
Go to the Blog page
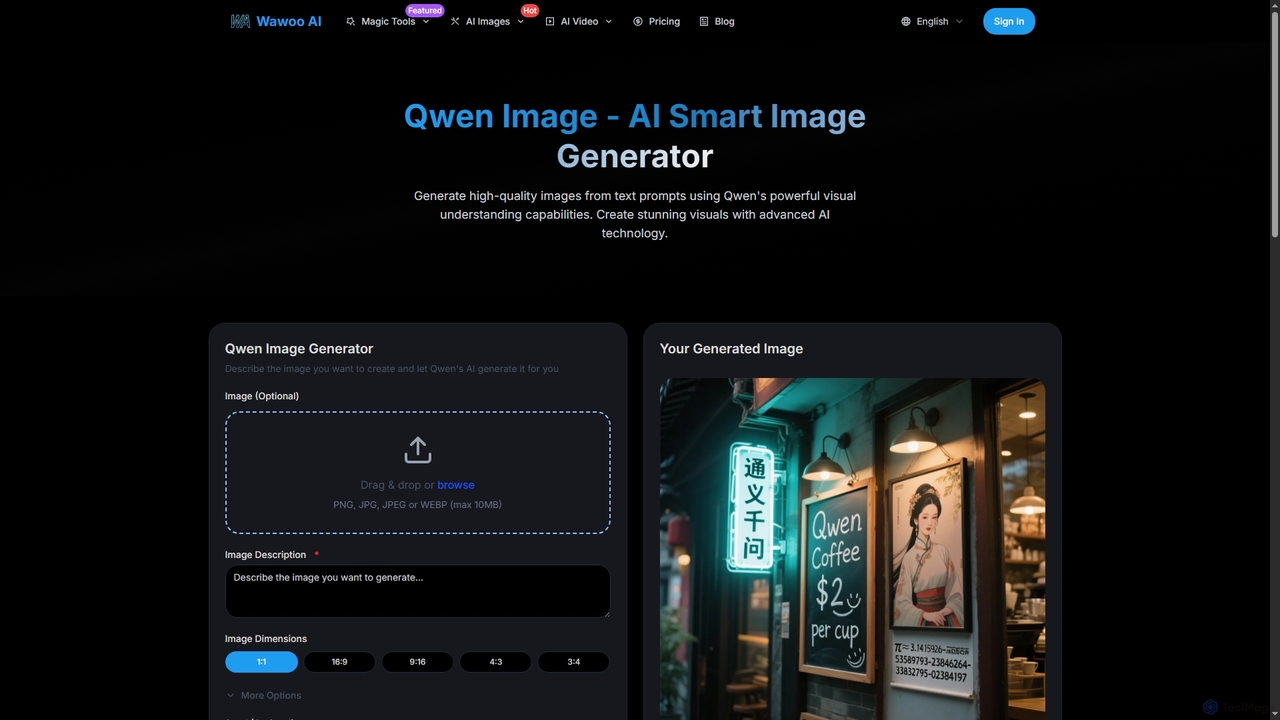click(717, 21)
